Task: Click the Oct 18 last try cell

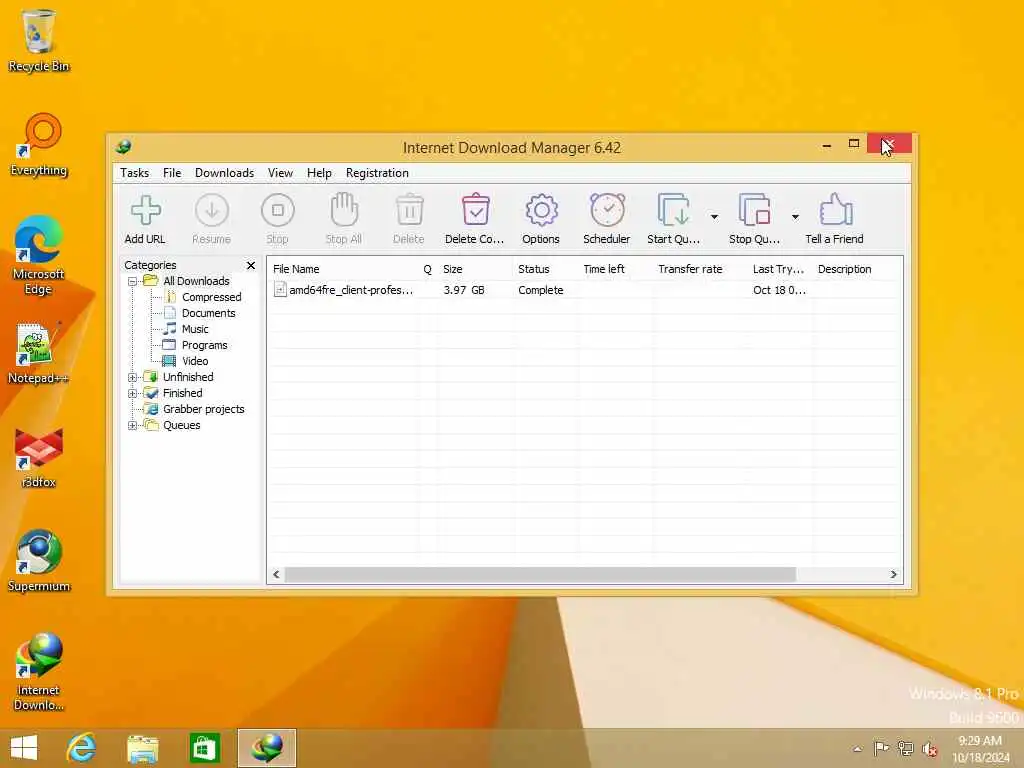Action: (x=779, y=290)
